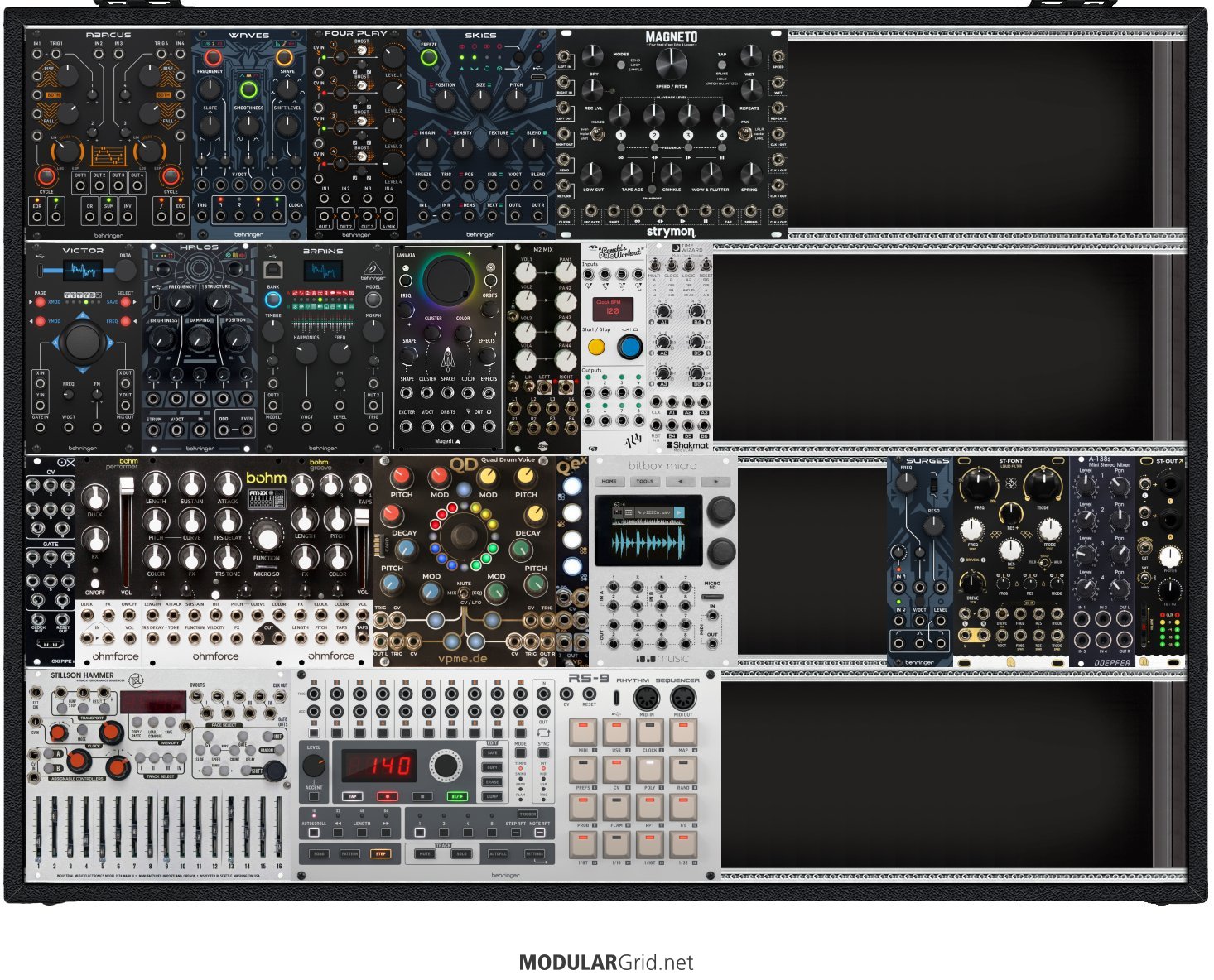Open HOME on the bitbox micro
This screenshot has height=980, width=1214.
pyautogui.click(x=609, y=481)
